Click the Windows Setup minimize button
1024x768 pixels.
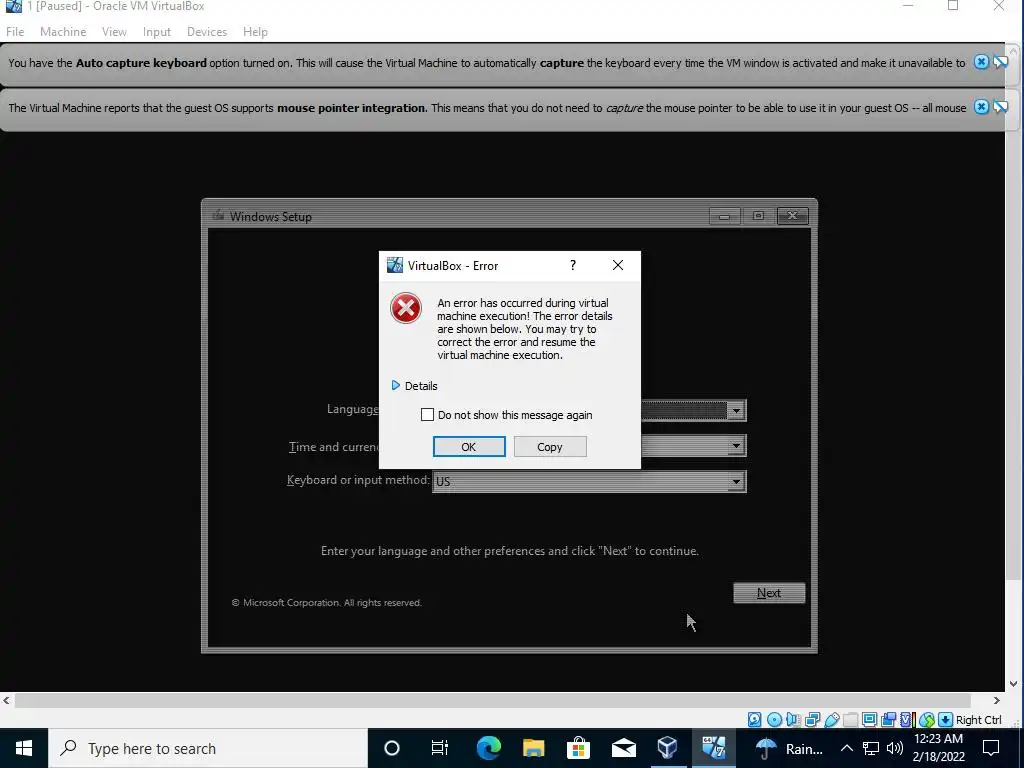click(724, 216)
